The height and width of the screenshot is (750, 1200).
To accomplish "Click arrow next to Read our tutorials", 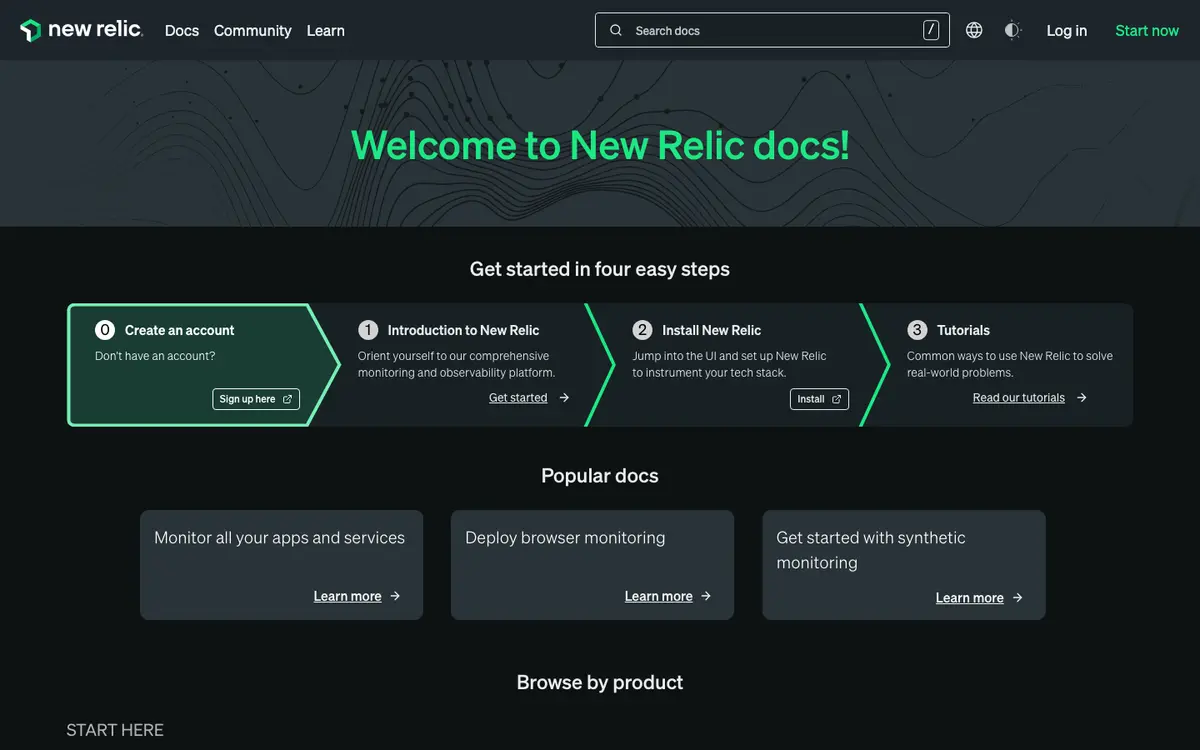I will point(1081,398).
